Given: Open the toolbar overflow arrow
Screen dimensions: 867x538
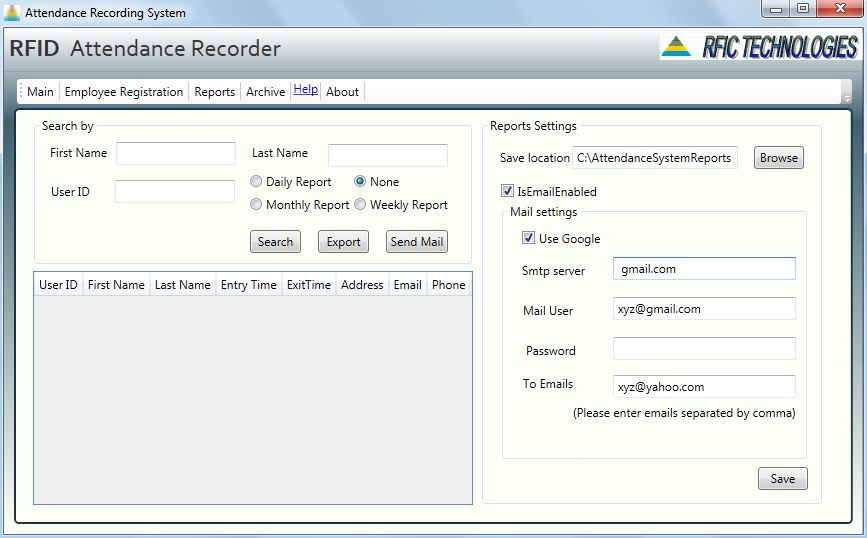Looking at the screenshot, I should point(846,92).
